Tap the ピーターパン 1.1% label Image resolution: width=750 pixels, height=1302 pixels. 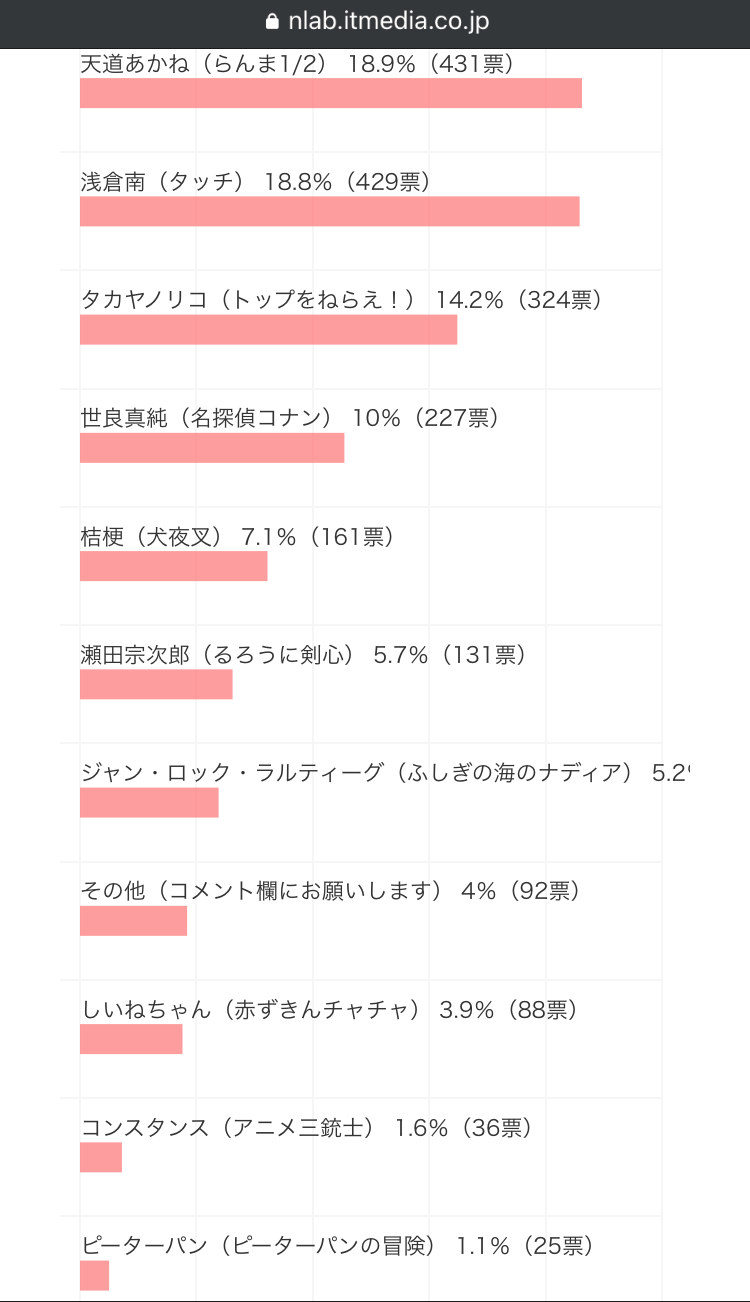pyautogui.click(x=338, y=1246)
